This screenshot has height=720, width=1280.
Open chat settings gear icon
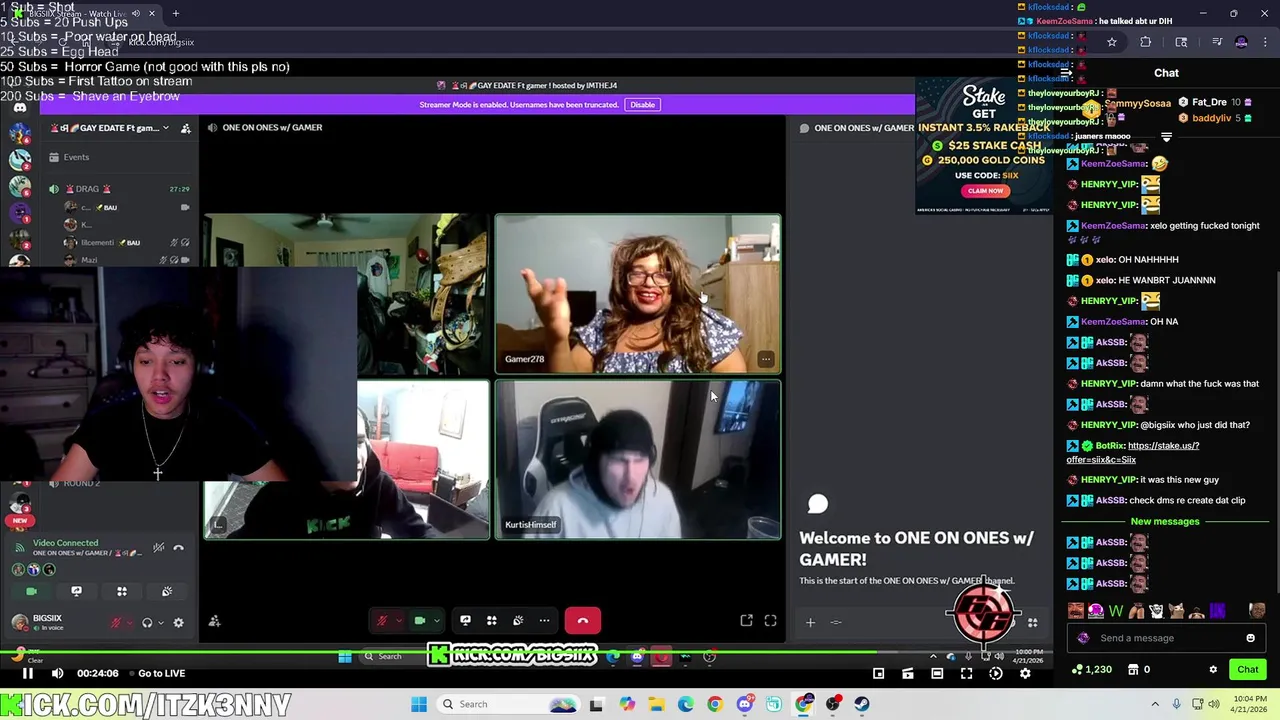click(1213, 669)
